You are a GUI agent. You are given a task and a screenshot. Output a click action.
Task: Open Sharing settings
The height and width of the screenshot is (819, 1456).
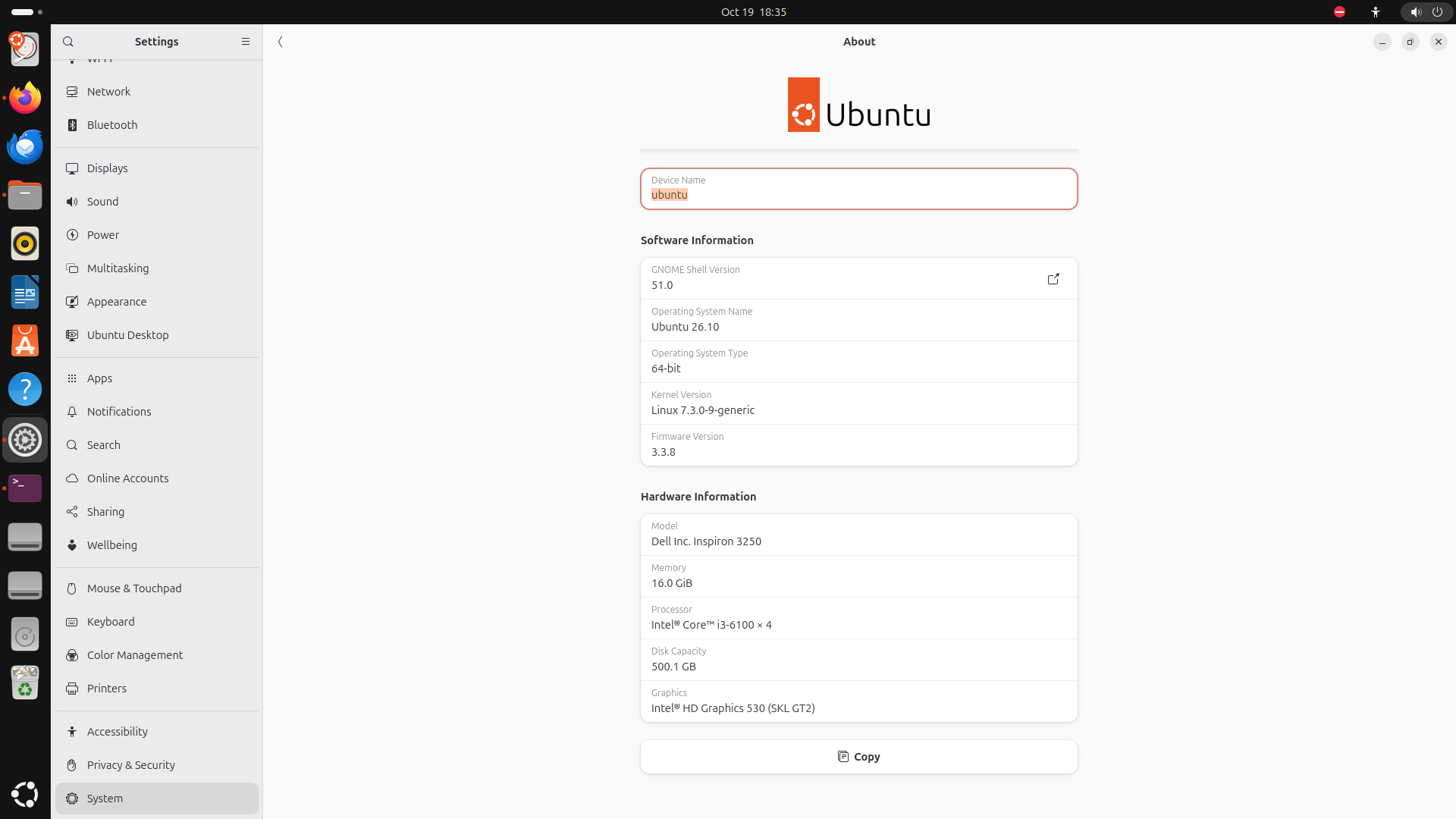tap(157, 512)
